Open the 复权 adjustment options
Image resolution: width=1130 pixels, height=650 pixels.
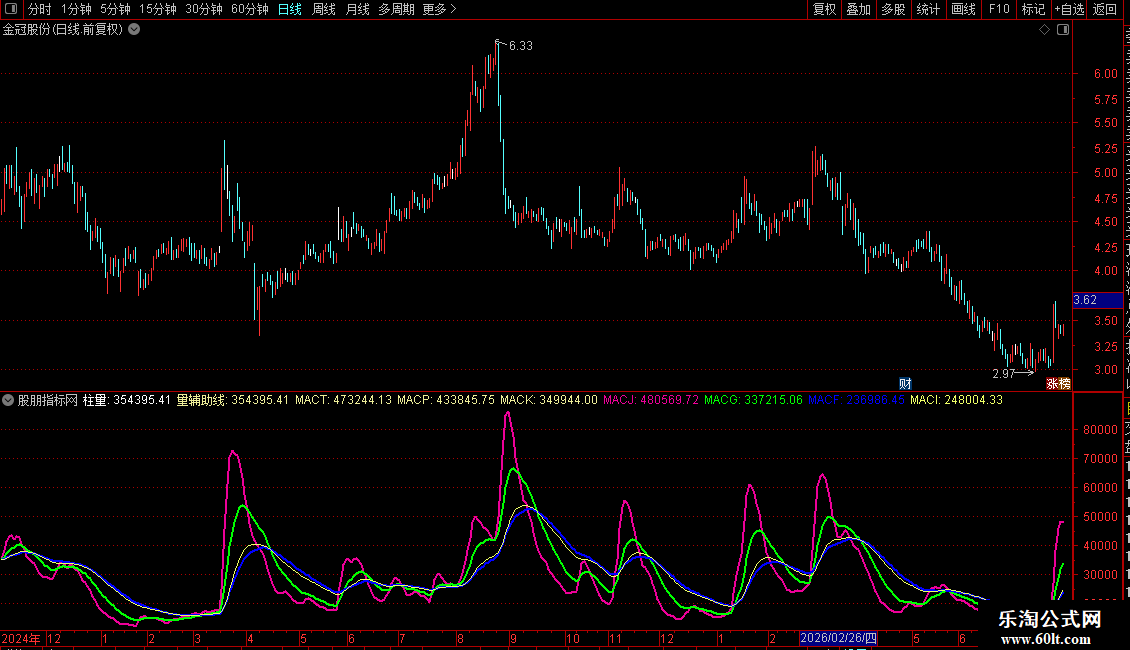[x=824, y=9]
